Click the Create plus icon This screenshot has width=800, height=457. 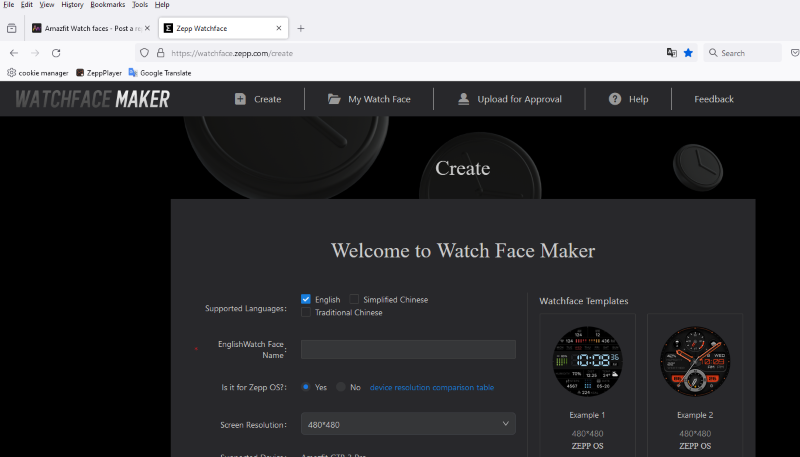click(240, 99)
